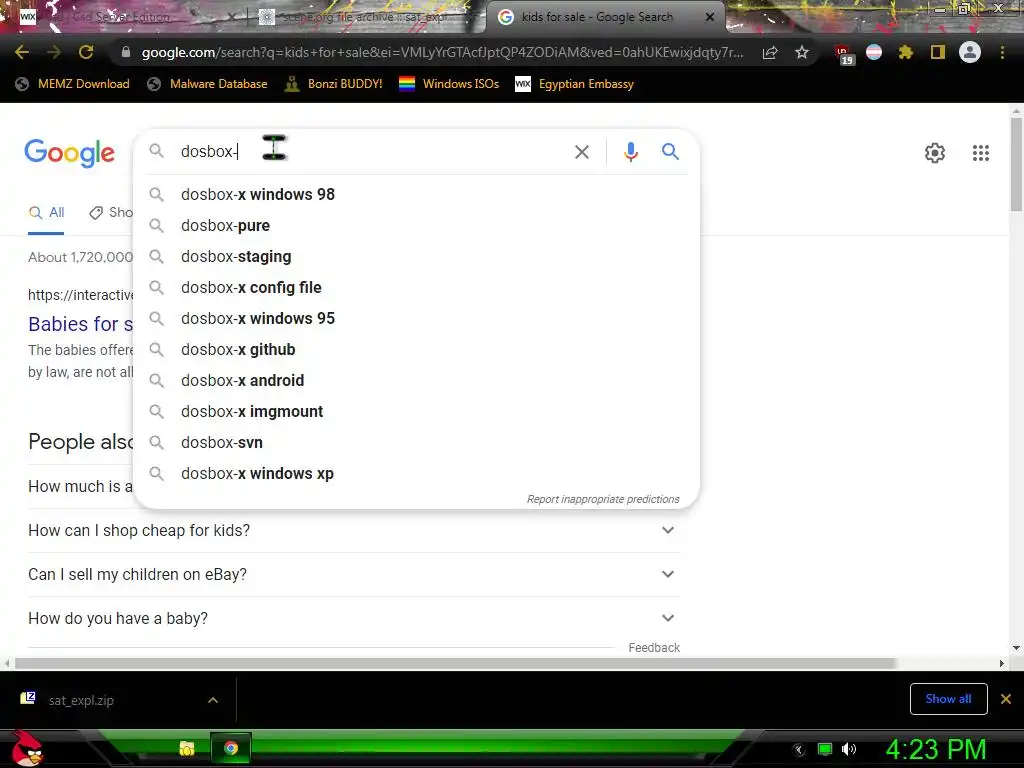This screenshot has height=768, width=1024.
Task: Start voice search with microphone icon
Action: 630,152
